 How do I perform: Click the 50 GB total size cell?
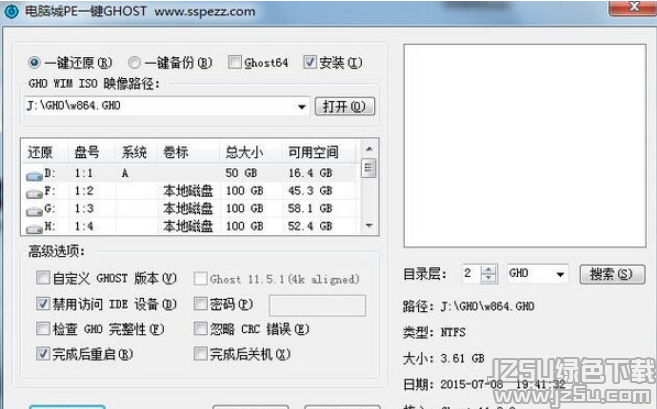pyautogui.click(x=241, y=173)
